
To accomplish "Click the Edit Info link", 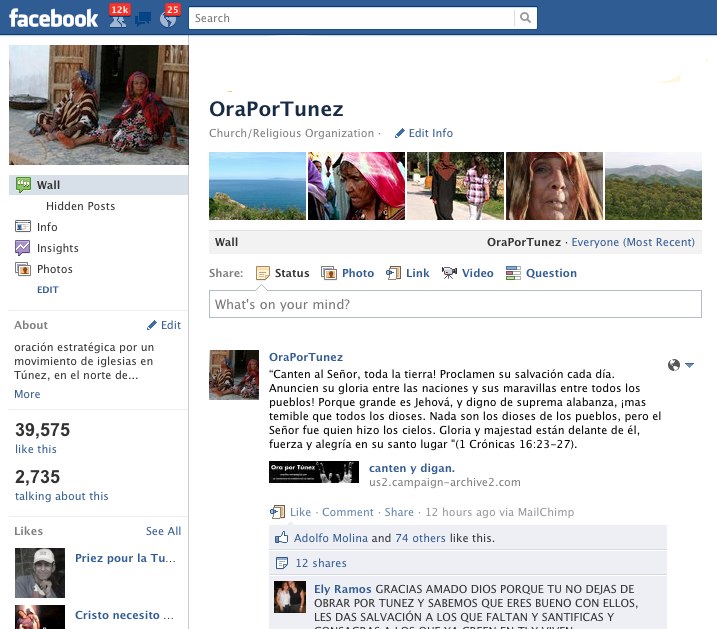I will 431,133.
